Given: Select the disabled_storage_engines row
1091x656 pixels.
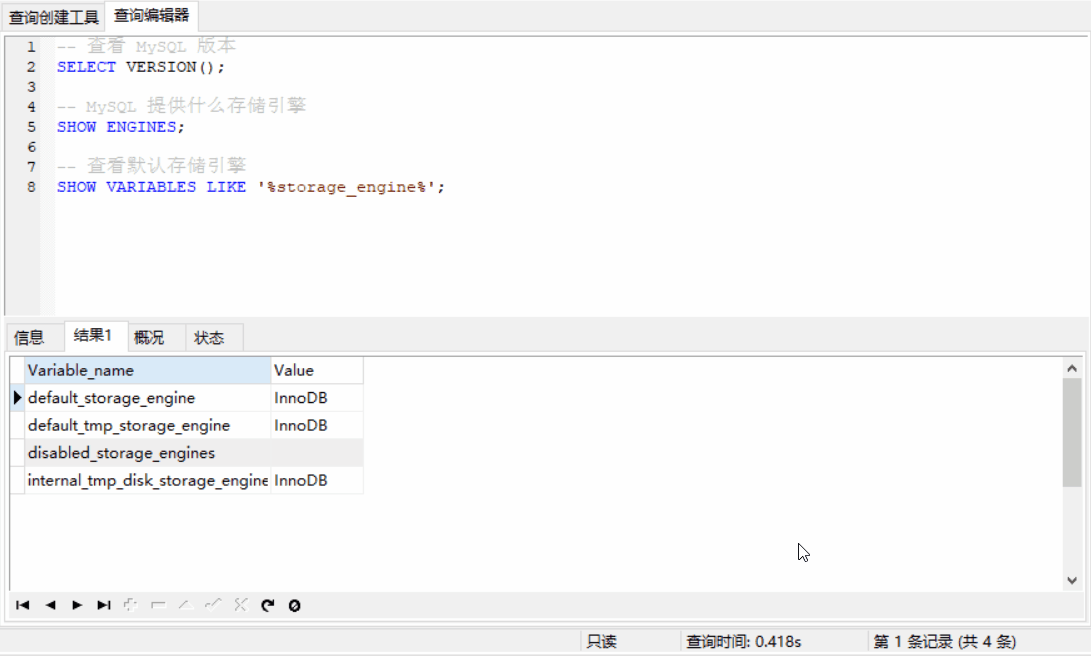Looking at the screenshot, I should [147, 453].
